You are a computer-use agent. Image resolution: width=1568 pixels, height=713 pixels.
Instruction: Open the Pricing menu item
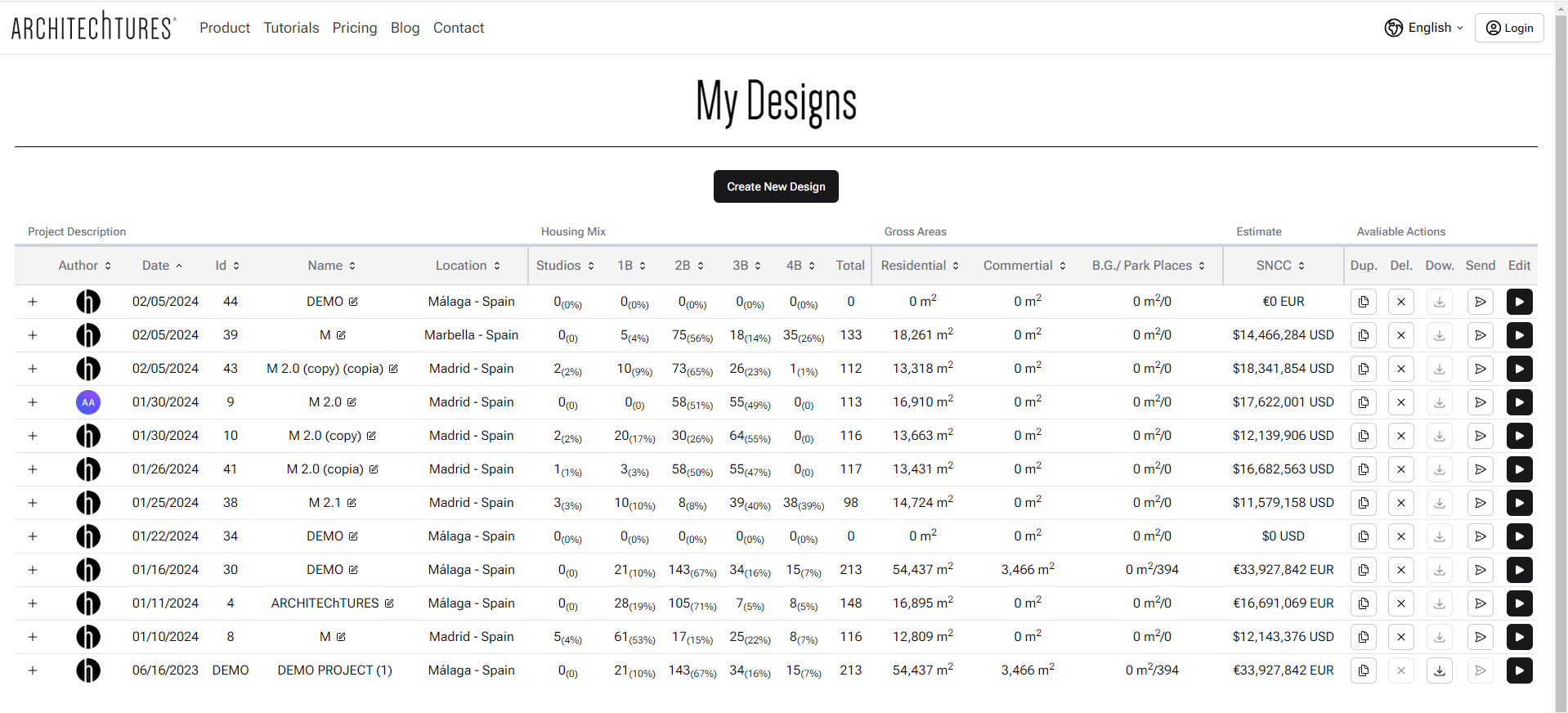click(355, 28)
